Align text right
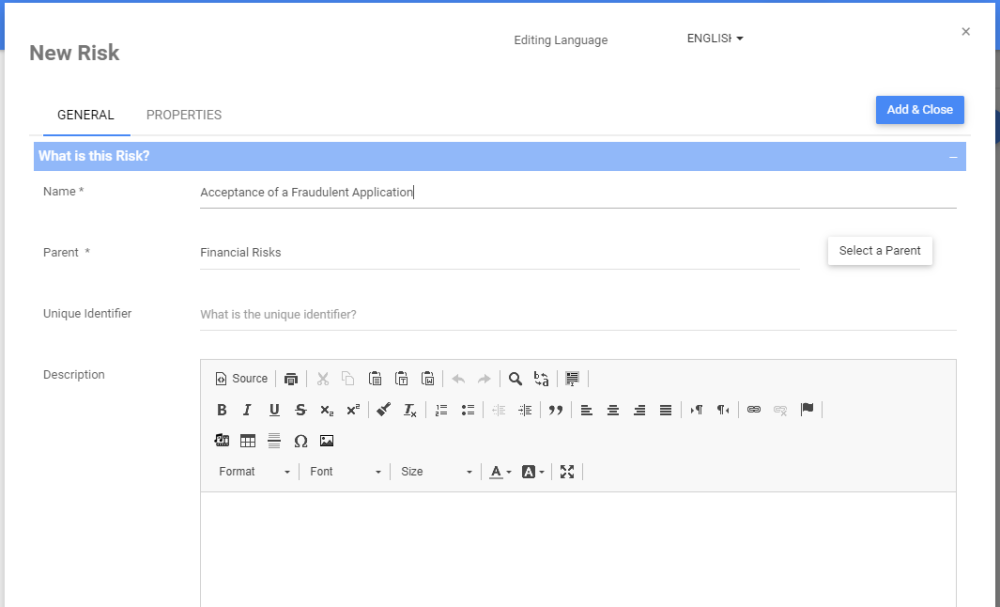 pos(639,410)
